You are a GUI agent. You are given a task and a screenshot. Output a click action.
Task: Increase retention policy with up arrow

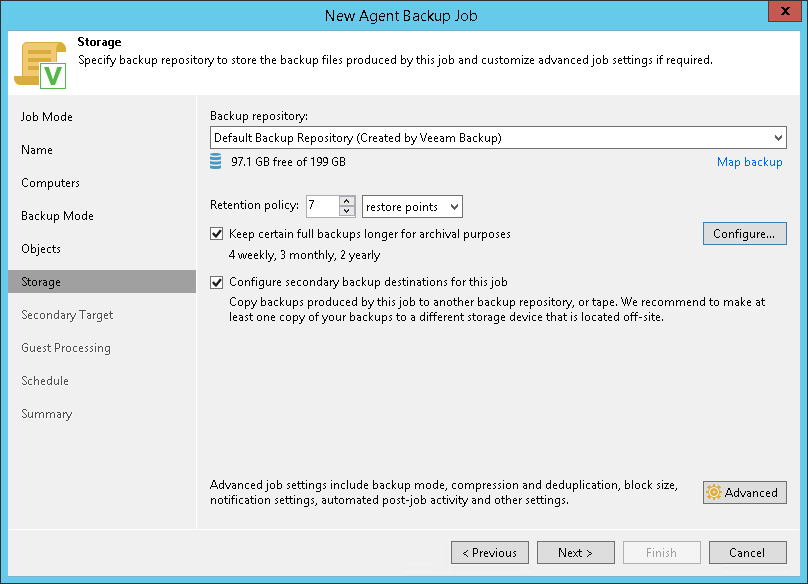click(x=347, y=202)
